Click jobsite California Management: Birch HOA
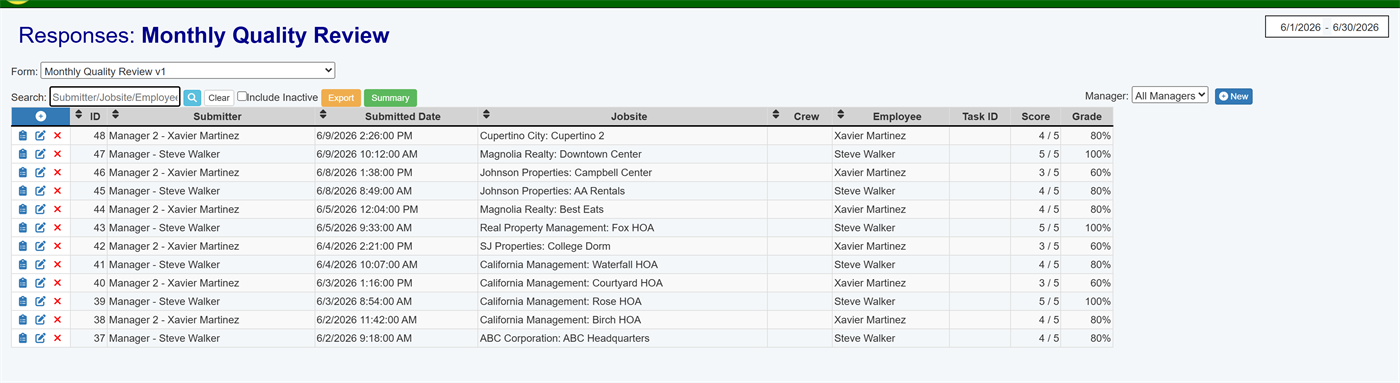Image resolution: width=1400 pixels, height=383 pixels. (x=560, y=320)
